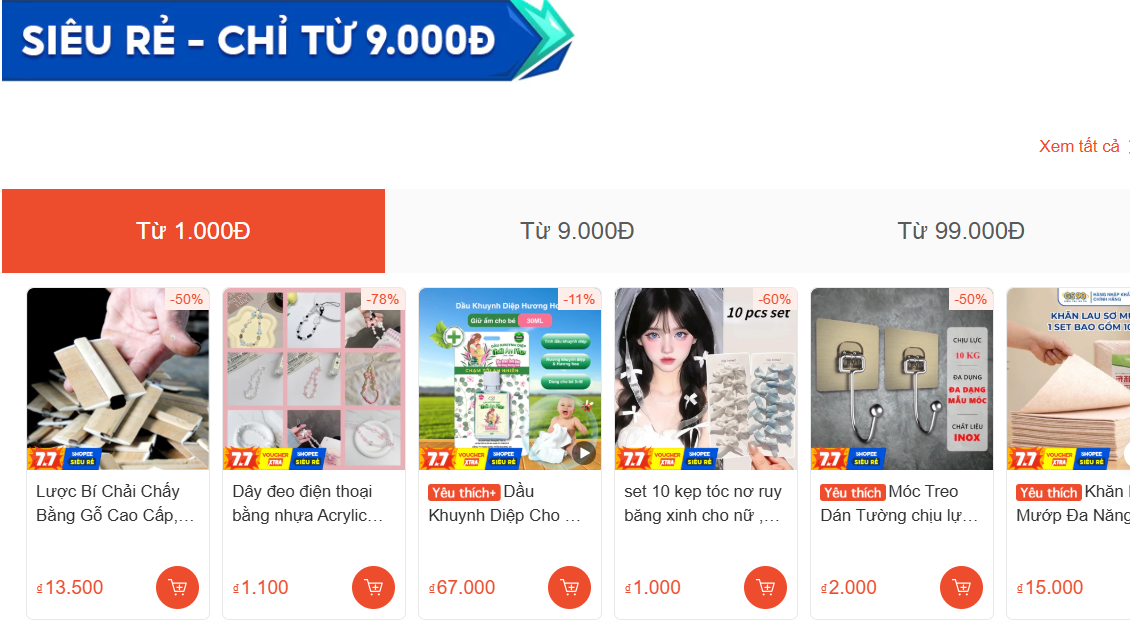Screen dimensions: 1130x624
Task: Open set 10 kẹp tóc nơ title
Action: (703, 503)
